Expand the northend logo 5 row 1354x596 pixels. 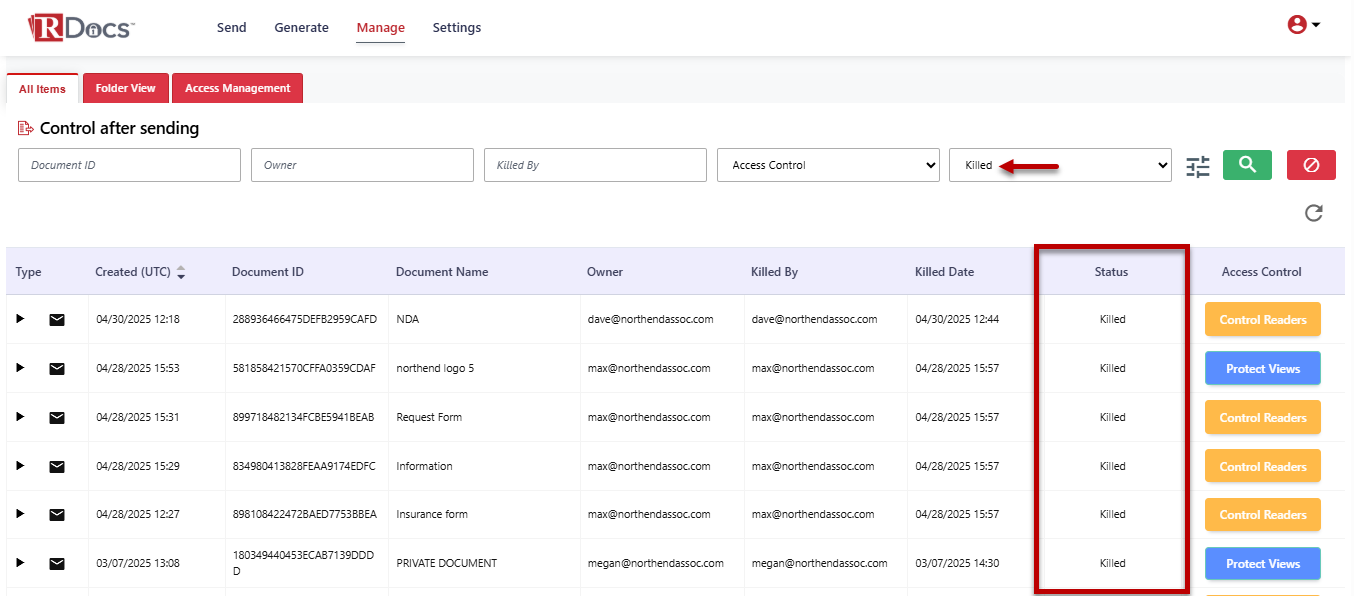tap(20, 368)
